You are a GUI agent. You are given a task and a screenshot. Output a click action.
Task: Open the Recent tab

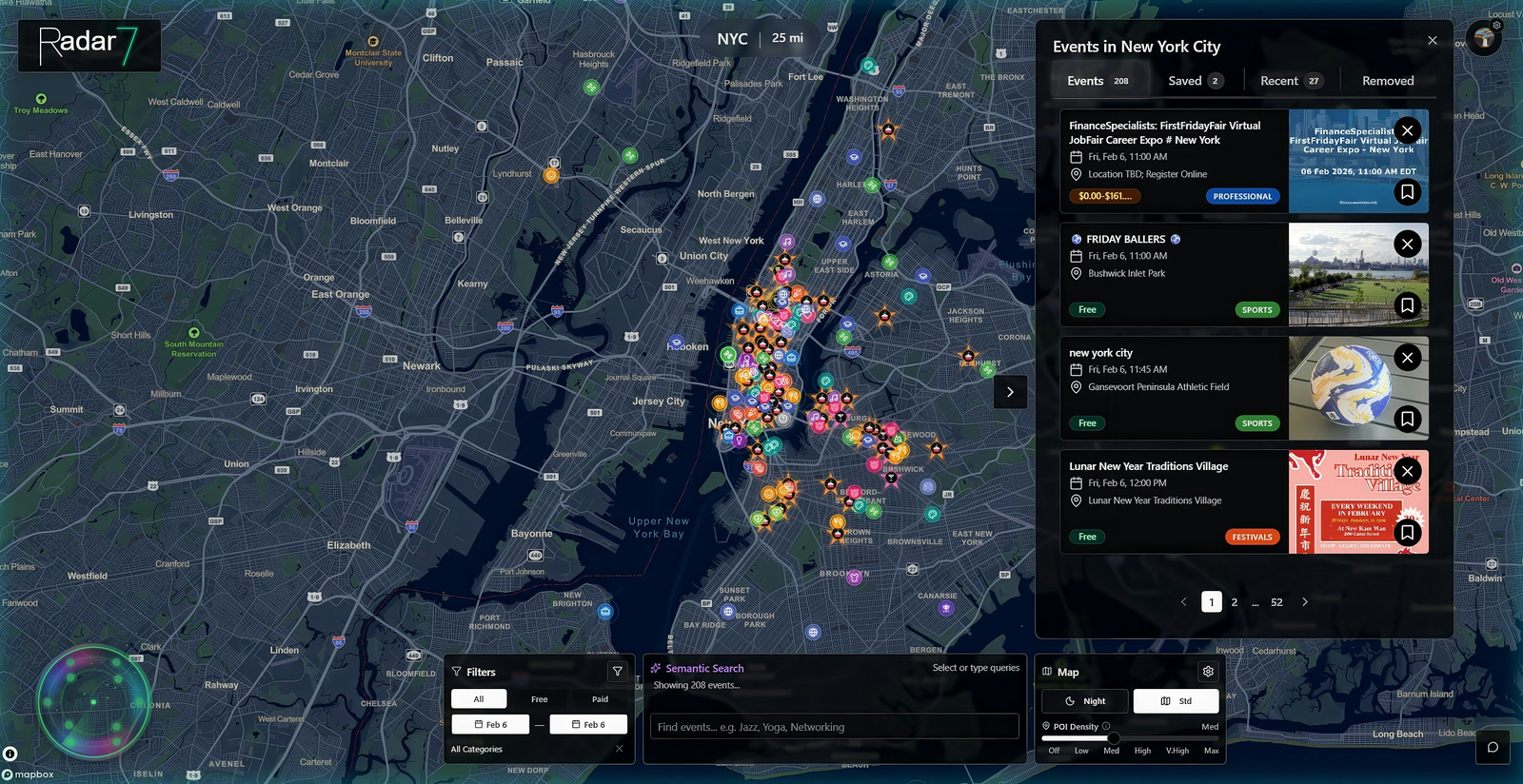click(1290, 81)
